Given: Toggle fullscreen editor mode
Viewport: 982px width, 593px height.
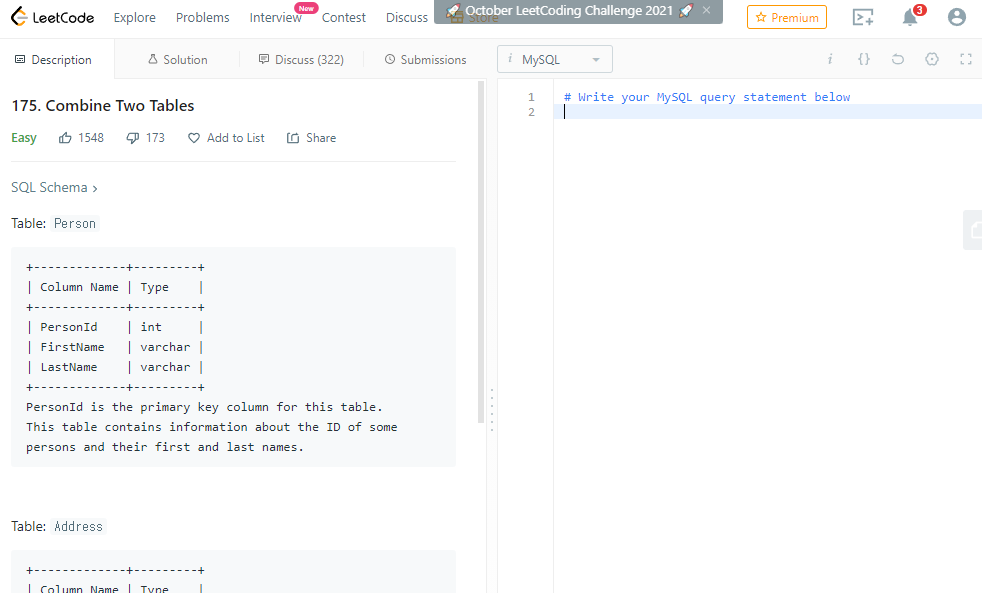Looking at the screenshot, I should click(966, 59).
